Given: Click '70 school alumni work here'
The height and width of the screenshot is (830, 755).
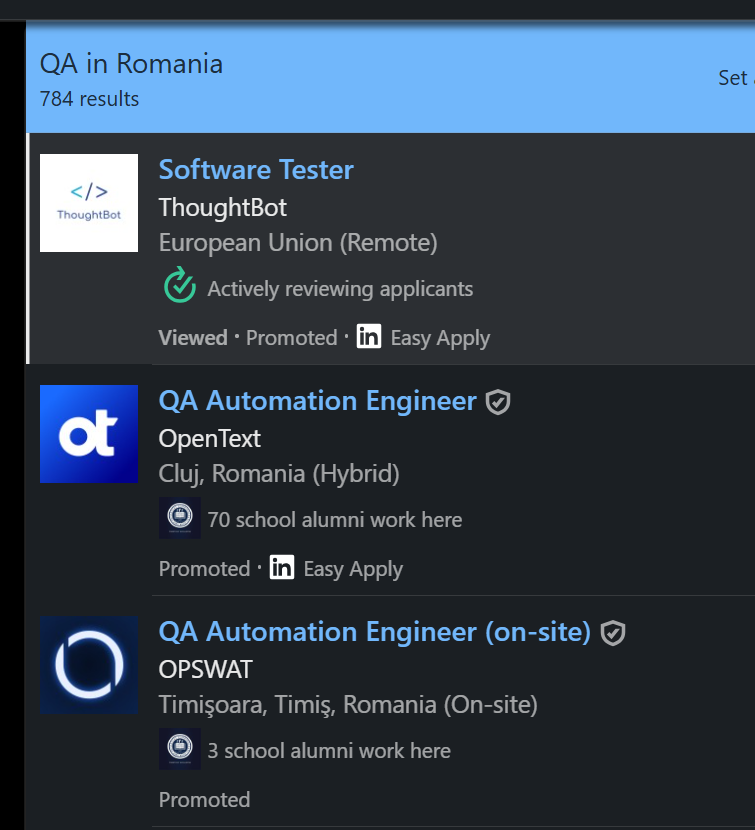Looking at the screenshot, I should tap(335, 520).
